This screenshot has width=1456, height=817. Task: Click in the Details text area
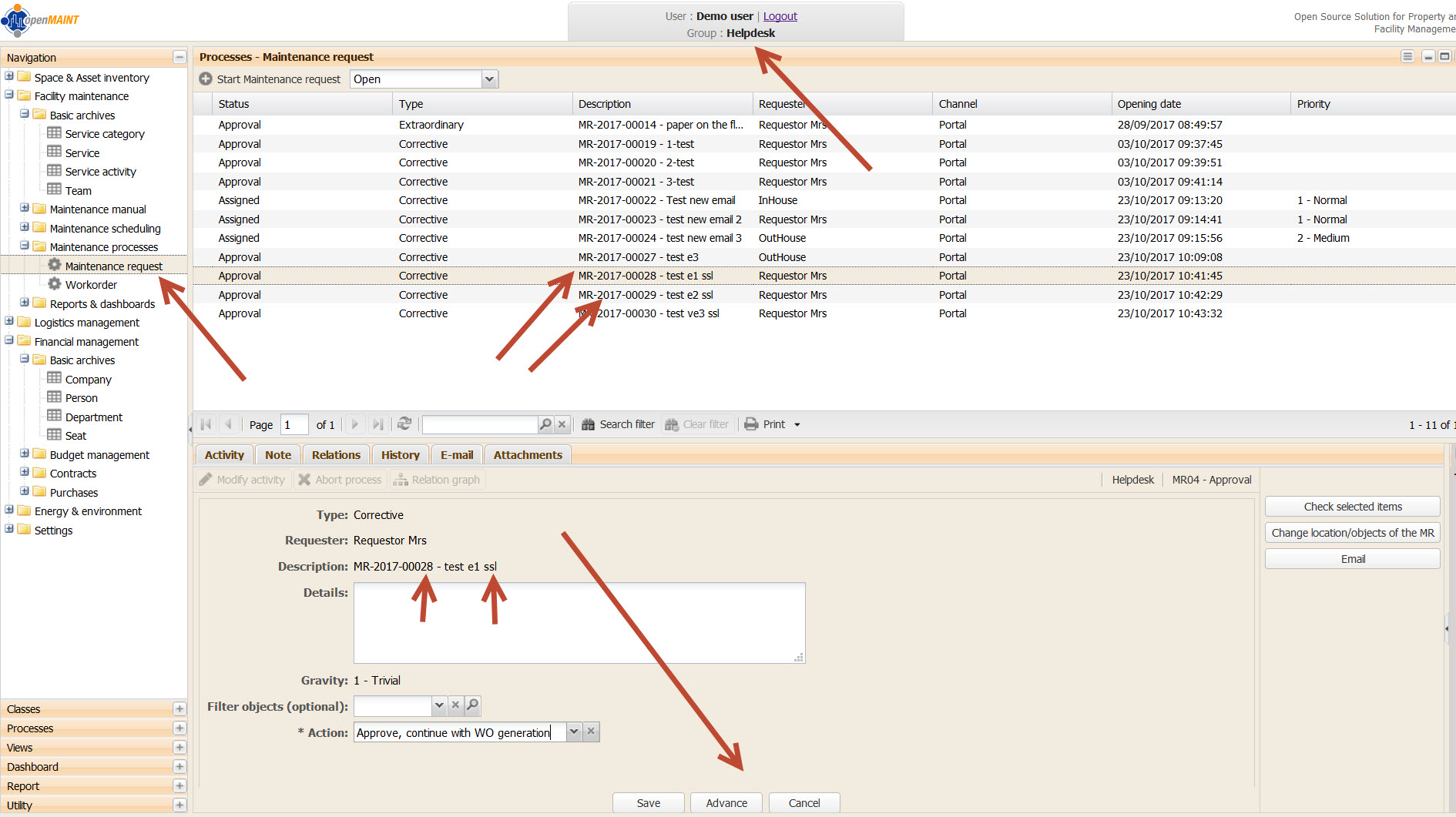pyautogui.click(x=579, y=622)
